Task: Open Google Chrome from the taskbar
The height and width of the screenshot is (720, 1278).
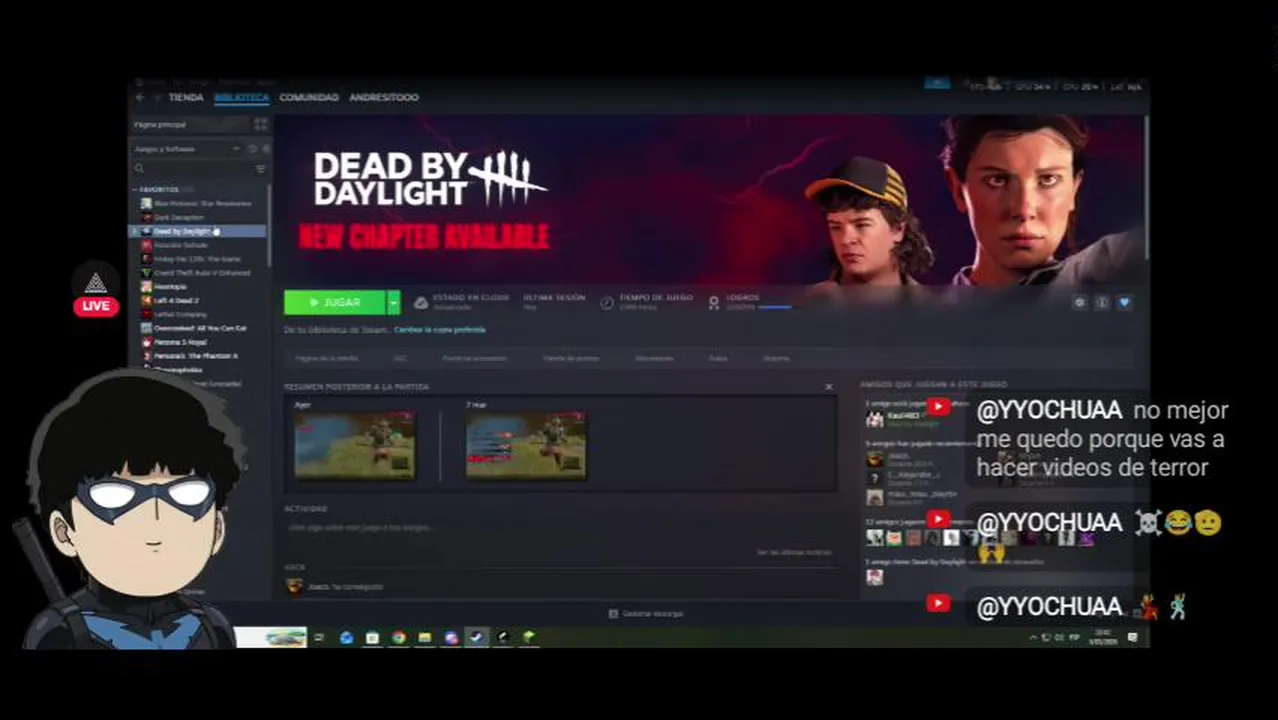Action: pyautogui.click(x=398, y=637)
